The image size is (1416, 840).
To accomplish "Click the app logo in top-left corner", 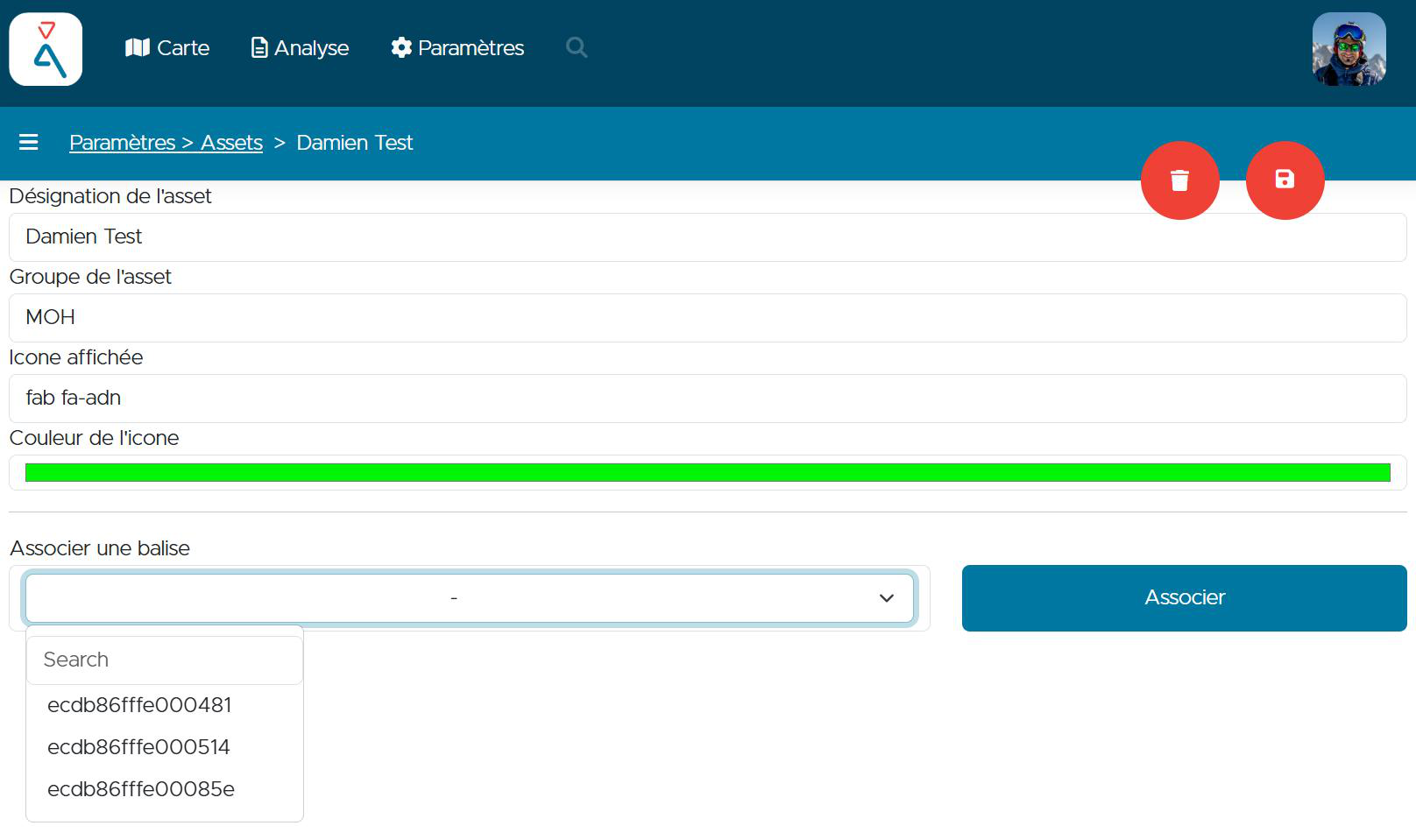I will coord(46,49).
